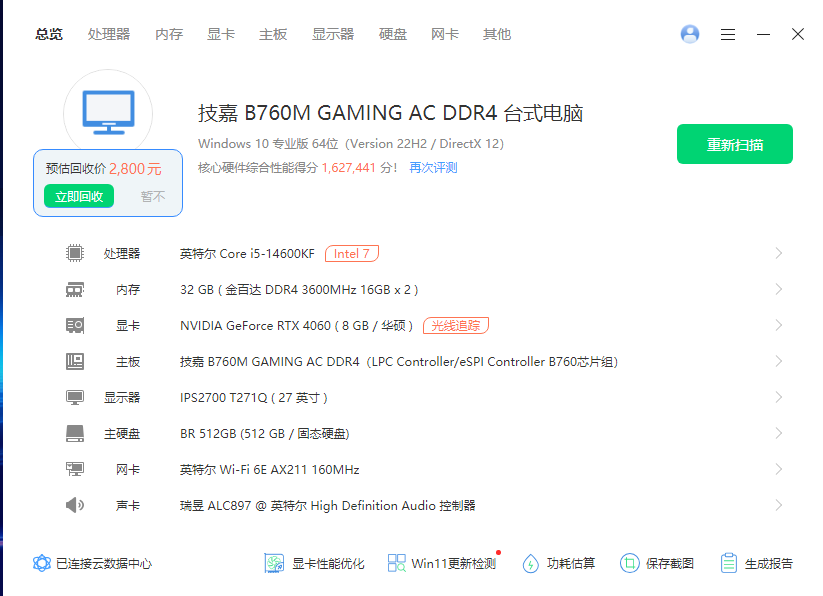Click the 已连接云数据中心 status text

pos(104,564)
